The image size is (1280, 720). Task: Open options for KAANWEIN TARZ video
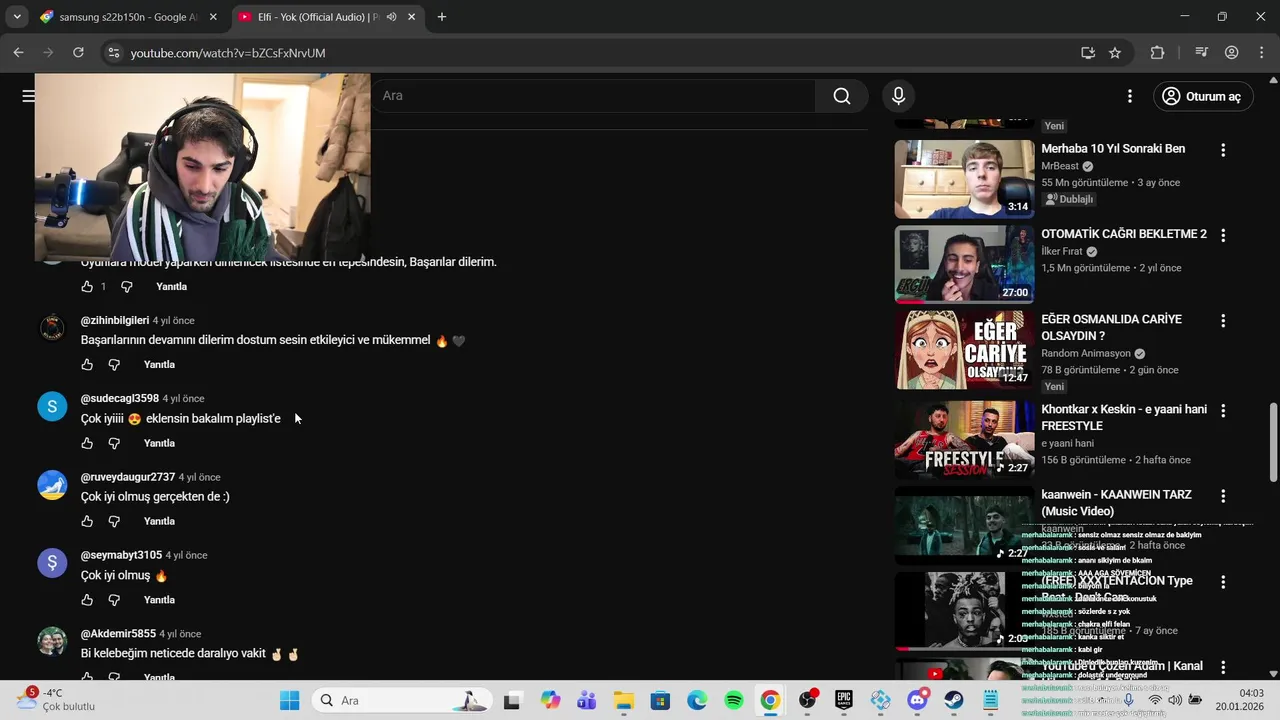(x=1222, y=497)
